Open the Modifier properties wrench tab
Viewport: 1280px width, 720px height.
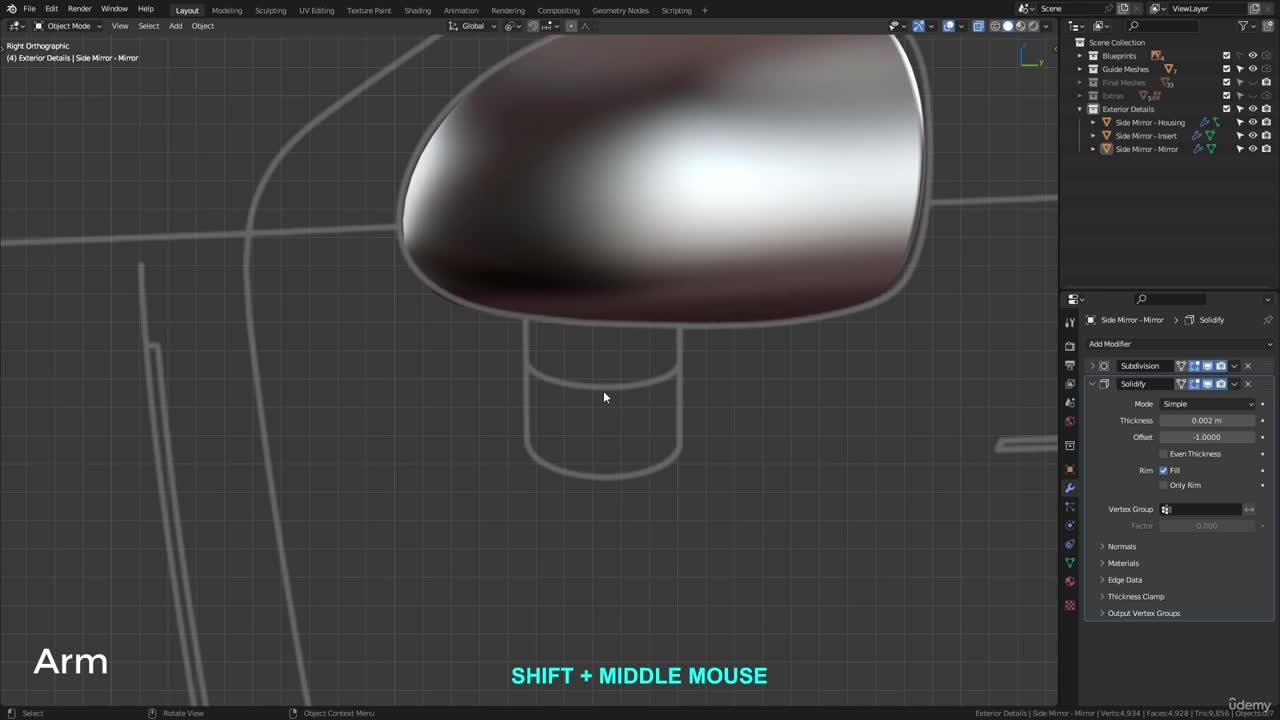pos(1070,488)
